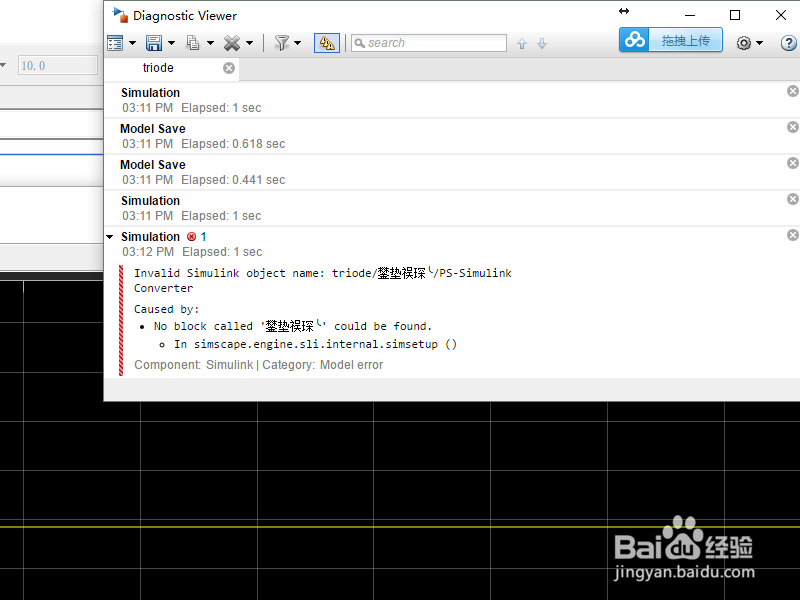
Task: Click the save diagnostics floppy icon
Action: [154, 43]
